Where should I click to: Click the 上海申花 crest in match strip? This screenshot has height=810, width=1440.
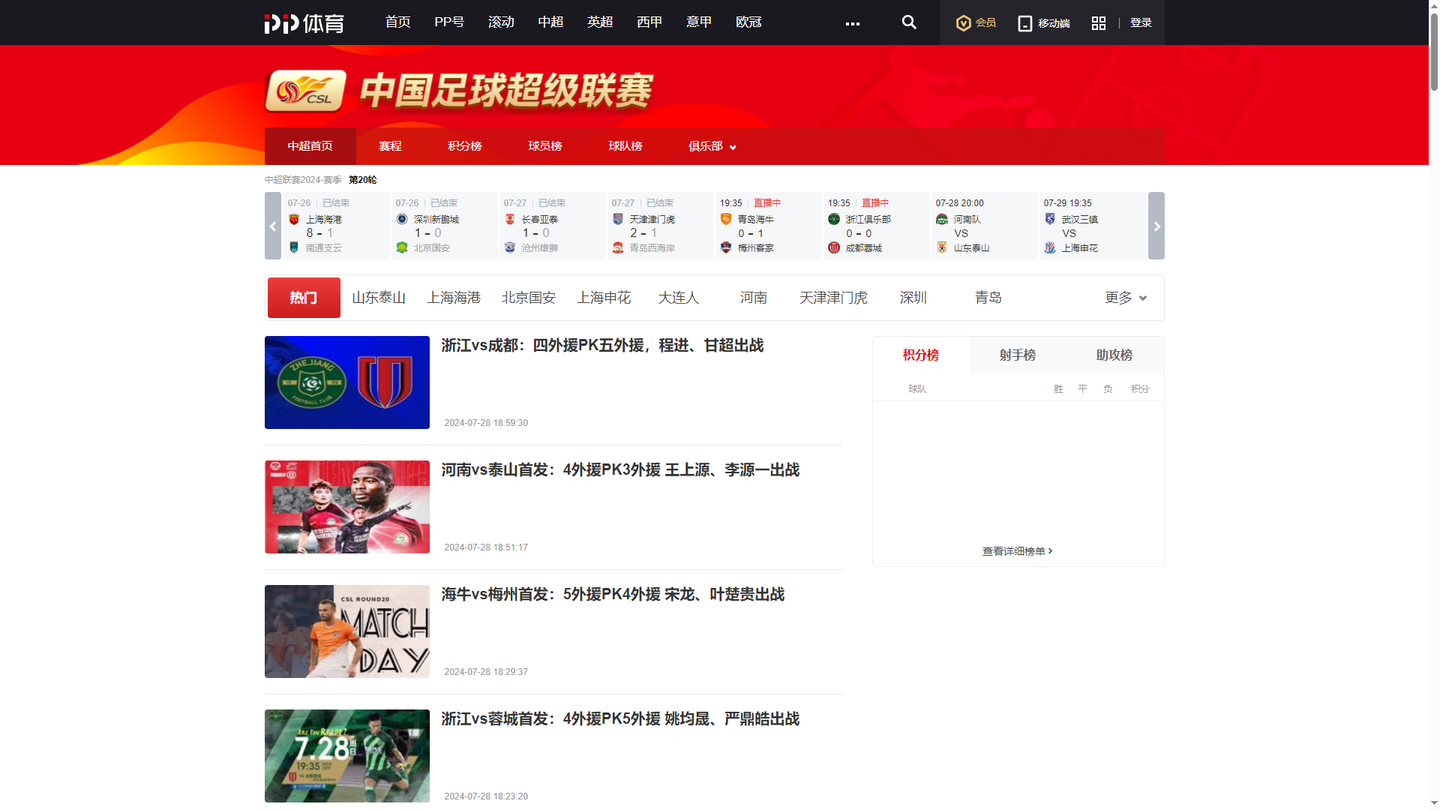(x=1050, y=247)
